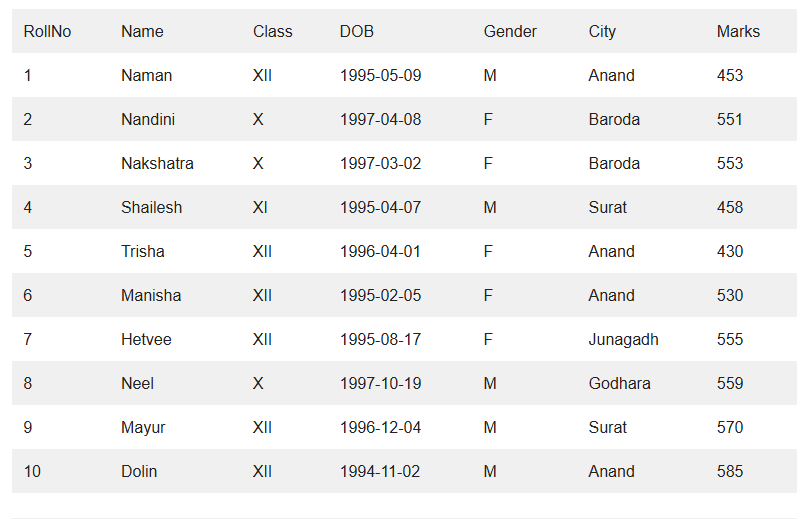This screenshot has width=803, height=521.
Task: Click the Nakshatra name cell
Action: (157, 163)
